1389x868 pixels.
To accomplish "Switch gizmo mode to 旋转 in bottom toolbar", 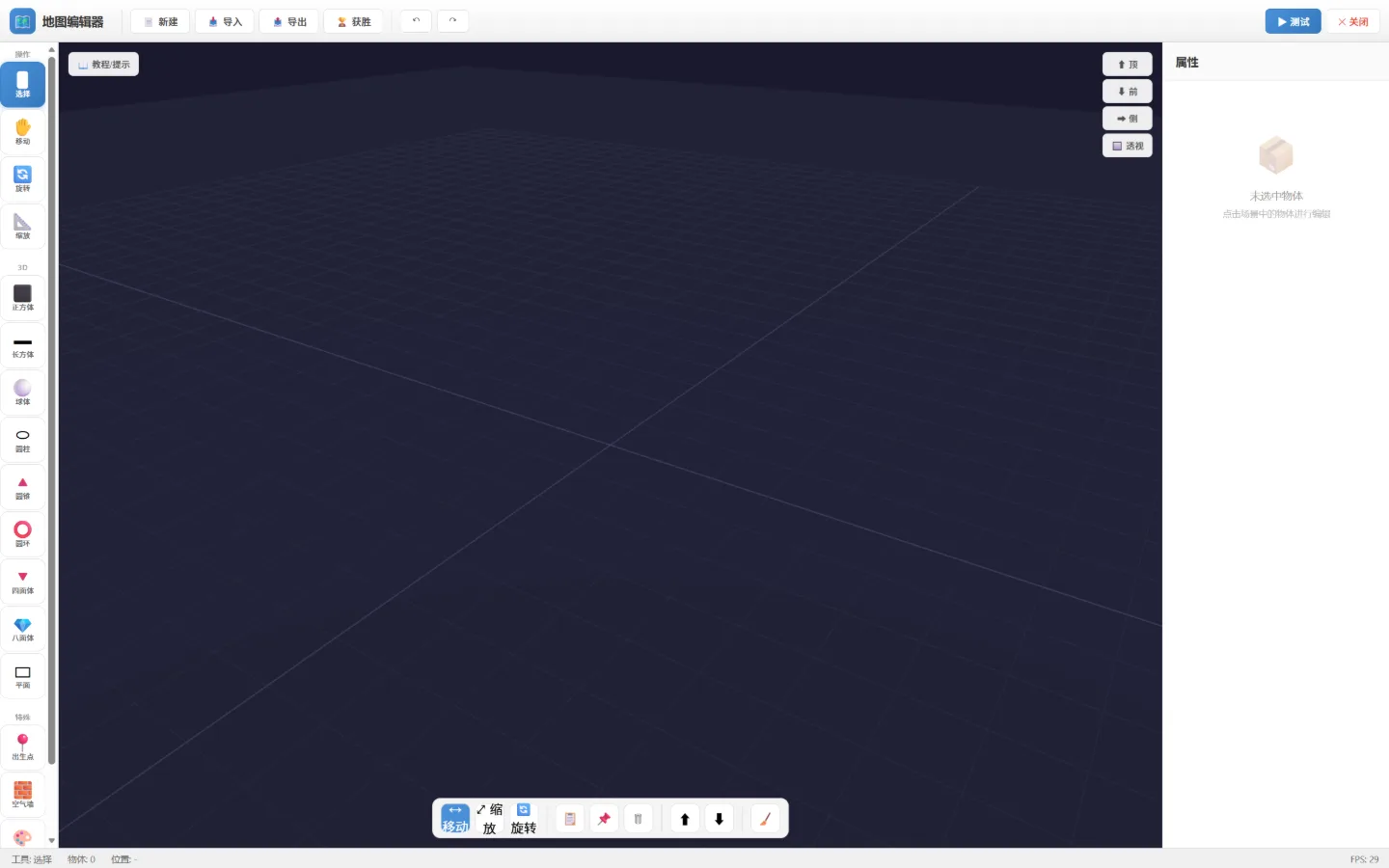I will point(524,819).
